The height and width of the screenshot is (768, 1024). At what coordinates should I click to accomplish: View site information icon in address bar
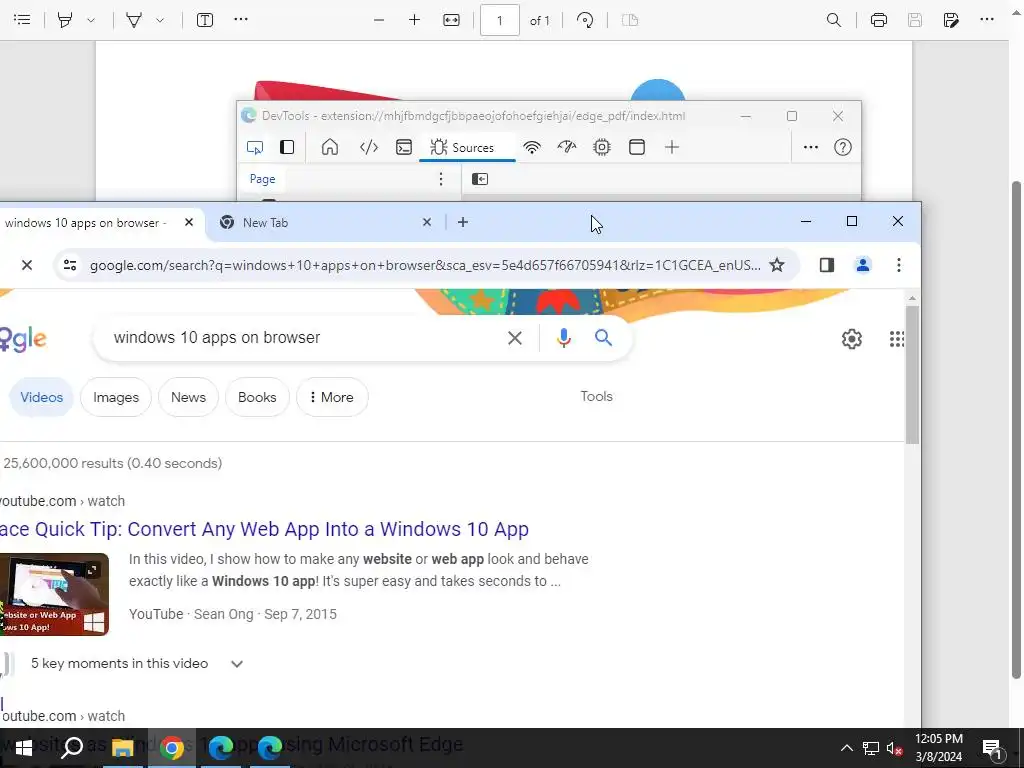click(x=70, y=265)
